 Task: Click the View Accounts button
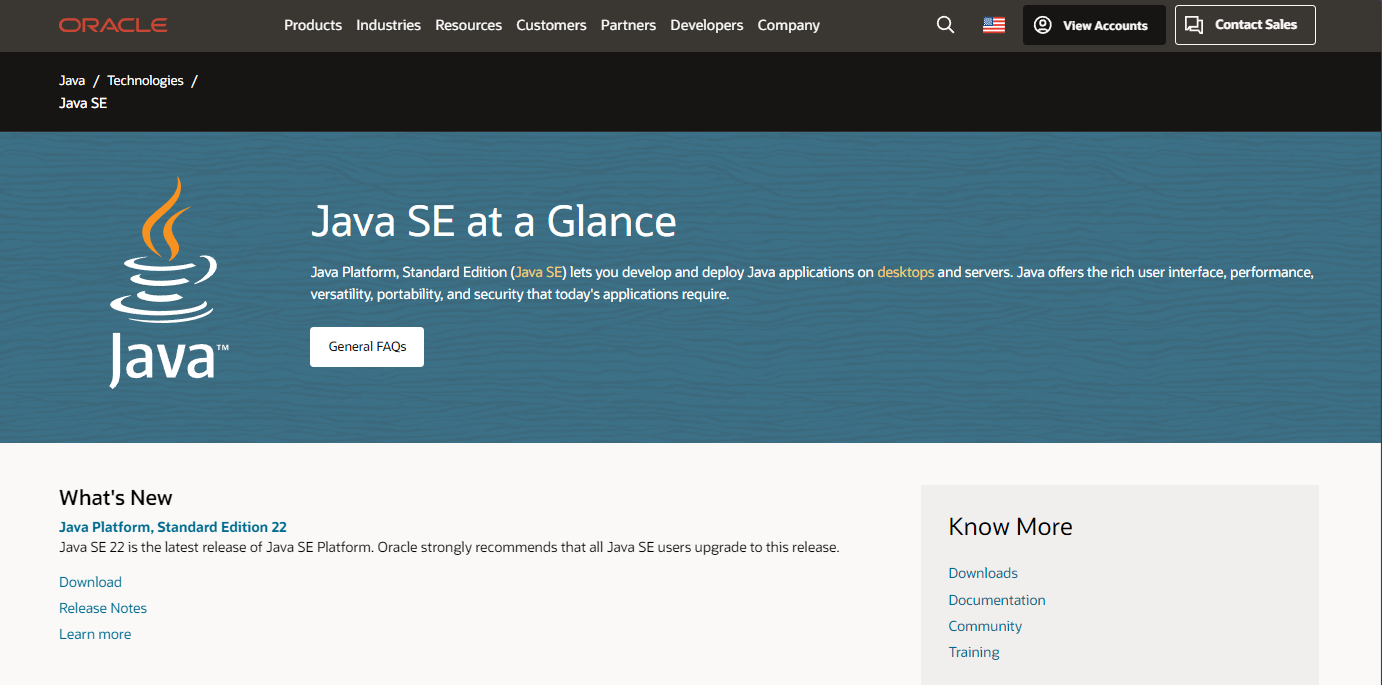click(1094, 25)
